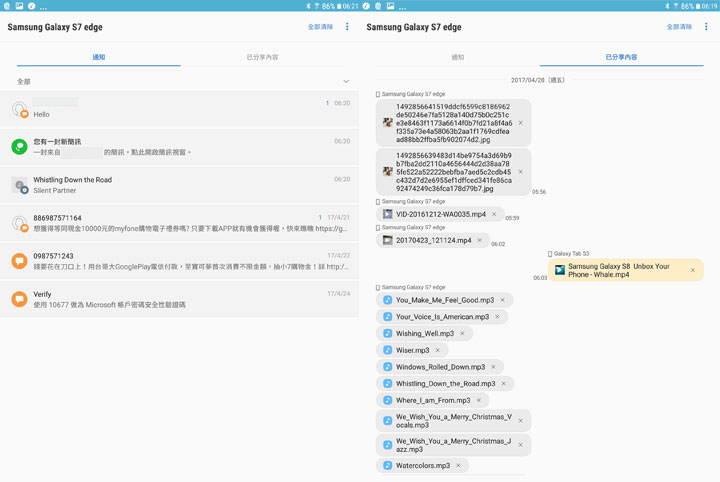Tap 全部清除 in the right panel
This screenshot has height=482, width=720.
coord(679,27)
